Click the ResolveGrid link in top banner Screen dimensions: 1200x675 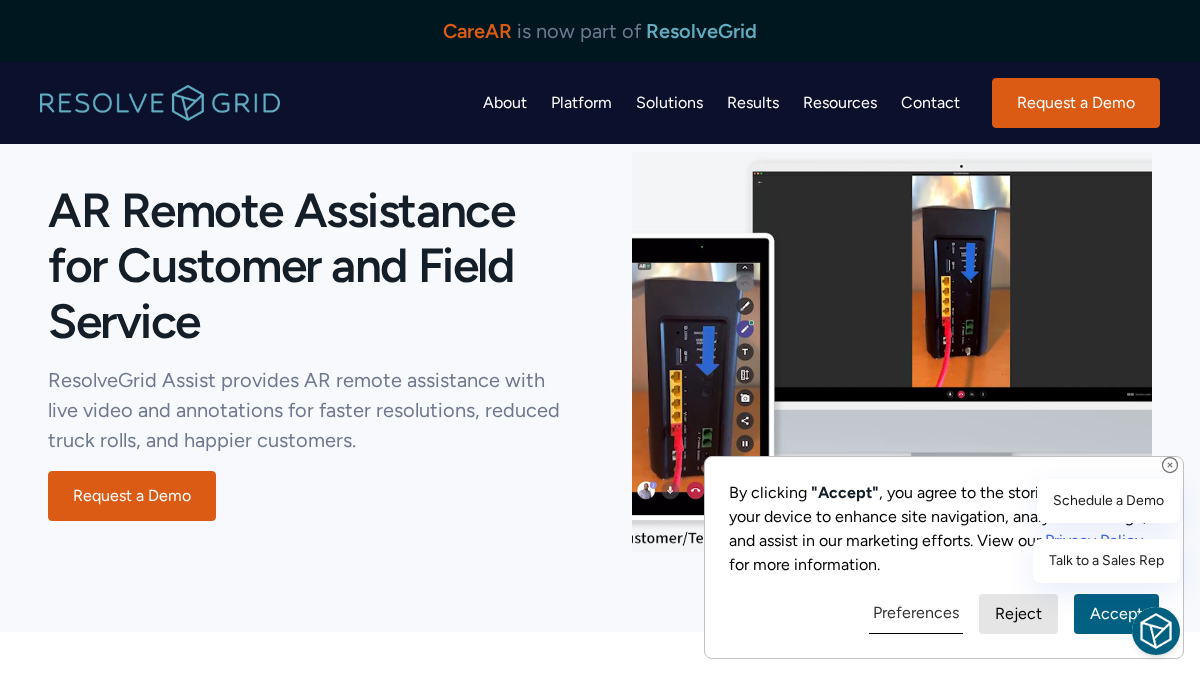pos(701,31)
